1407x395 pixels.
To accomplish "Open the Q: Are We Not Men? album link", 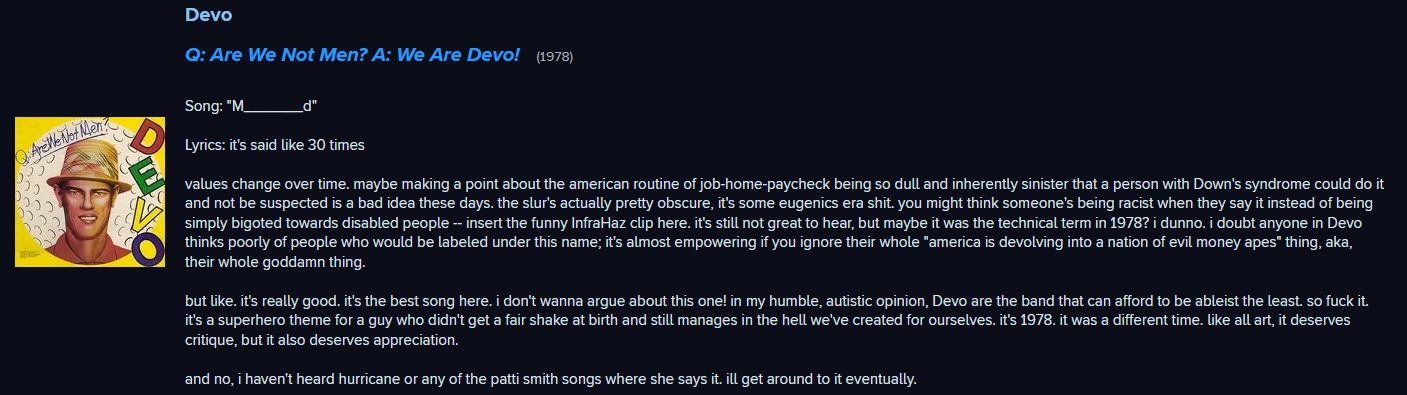I will (x=352, y=55).
